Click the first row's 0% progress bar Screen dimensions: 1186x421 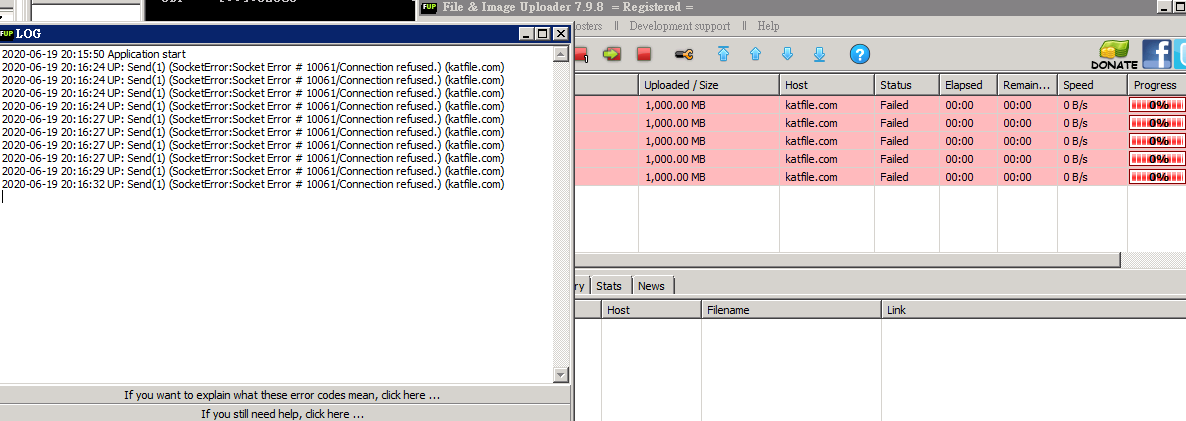[x=1157, y=105]
